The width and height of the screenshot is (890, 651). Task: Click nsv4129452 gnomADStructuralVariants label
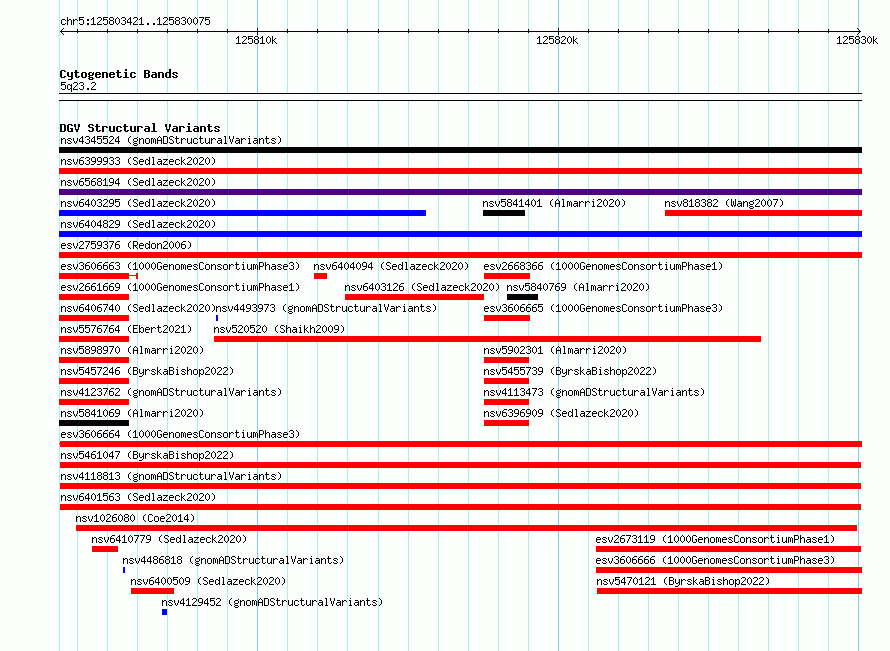click(x=272, y=602)
